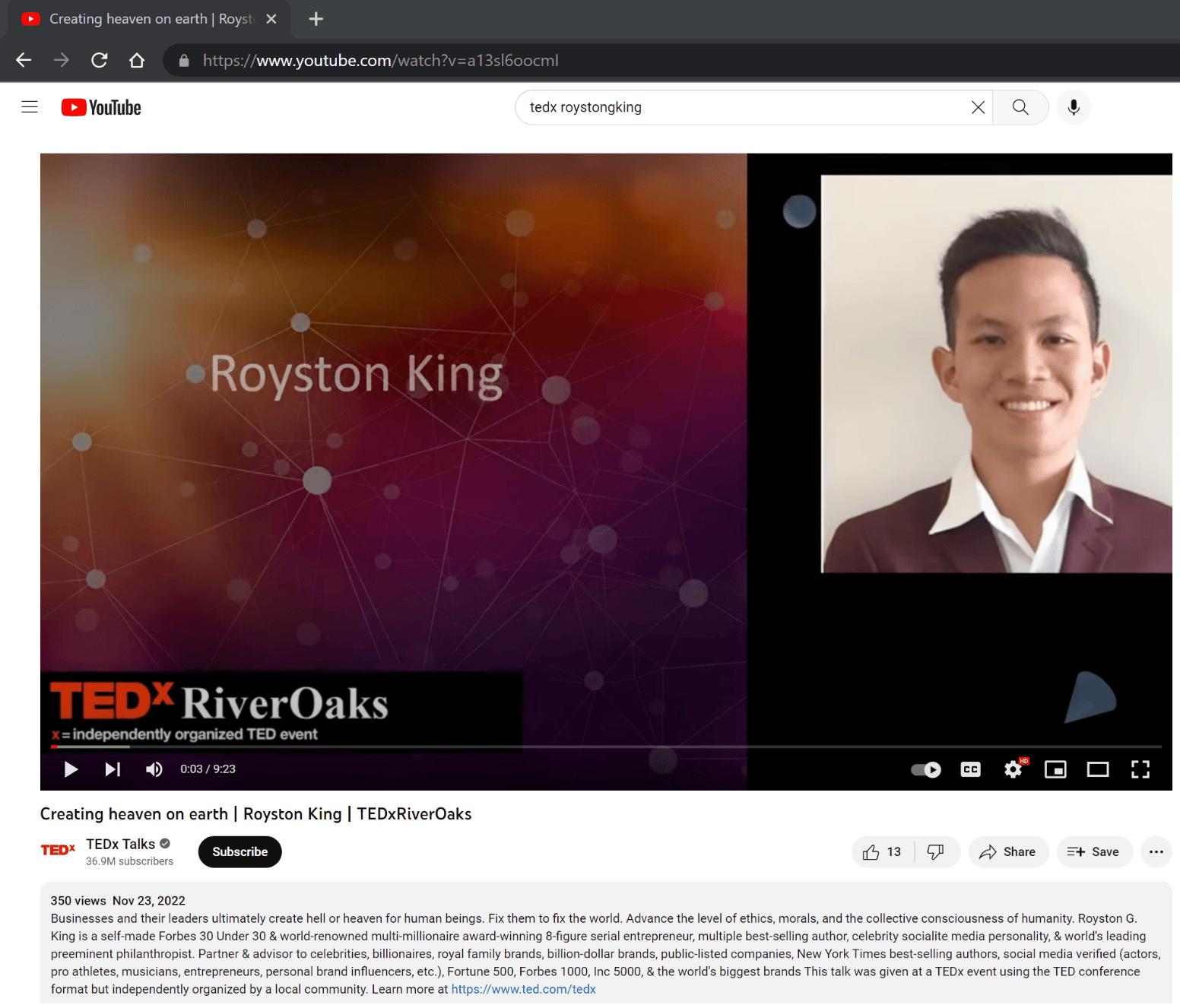Switch to theater mode
This screenshot has height=1008, width=1180.
[1097, 769]
